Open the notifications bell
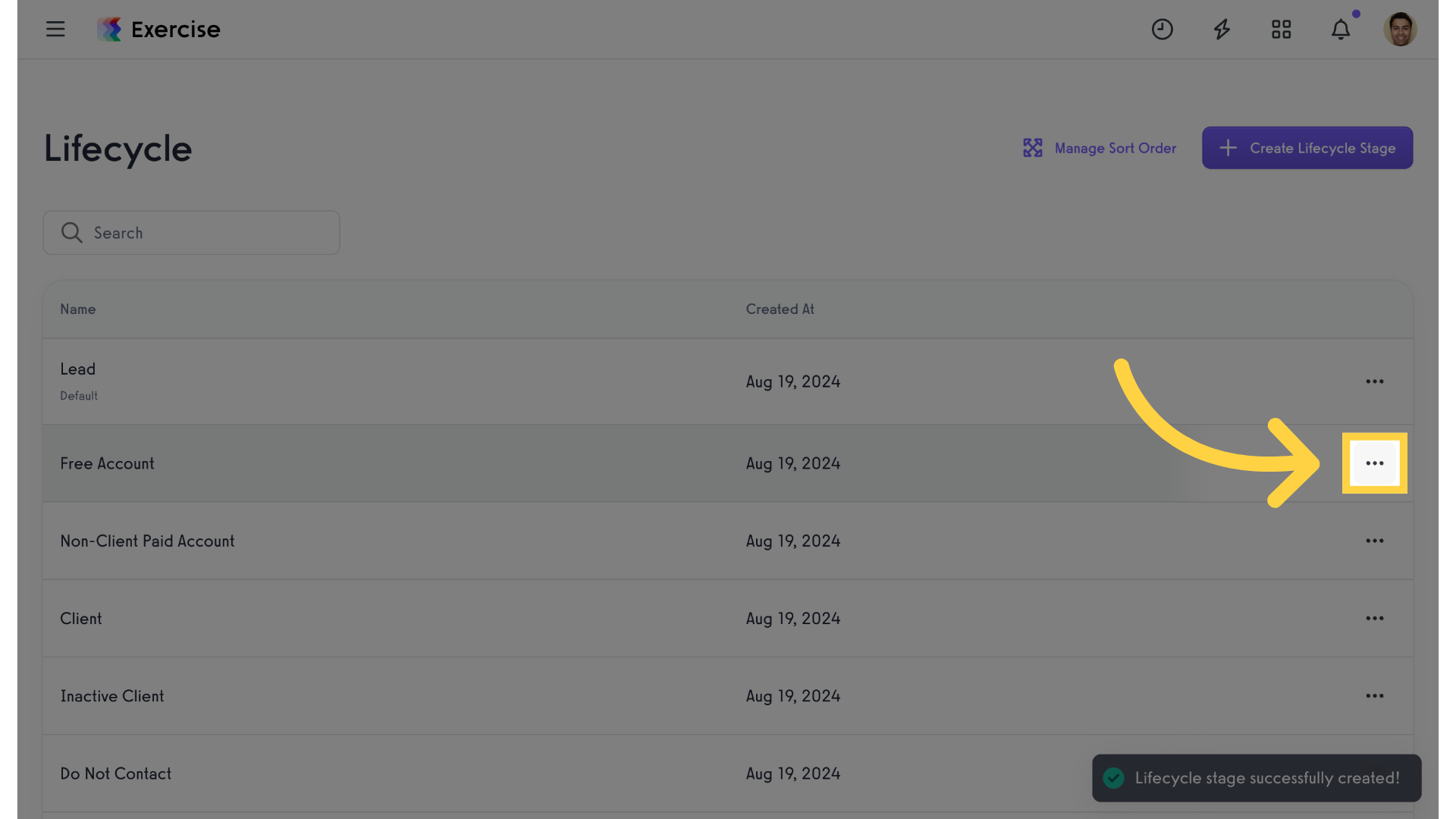The height and width of the screenshot is (819, 1456). [x=1341, y=29]
